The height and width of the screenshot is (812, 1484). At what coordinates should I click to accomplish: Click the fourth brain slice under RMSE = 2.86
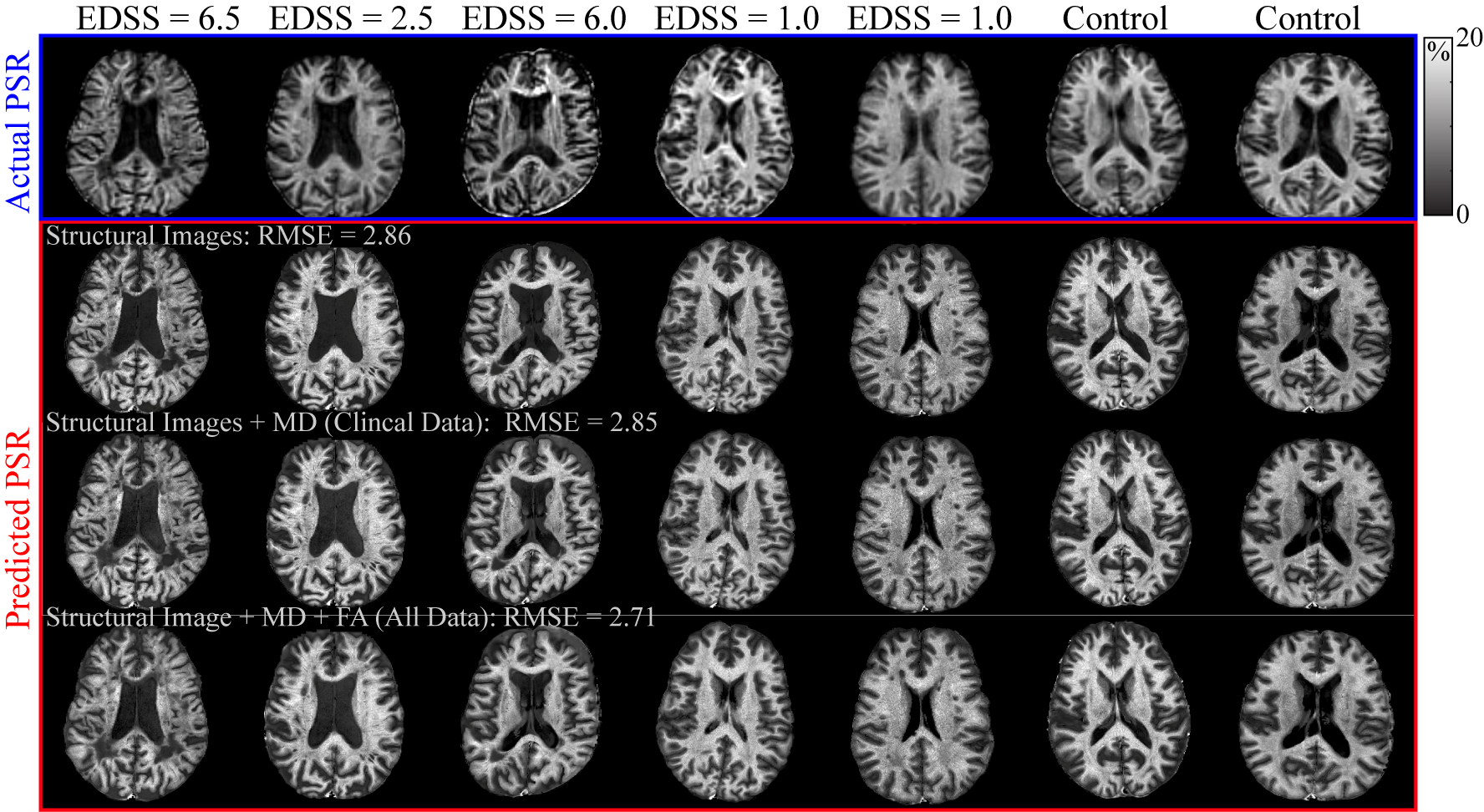point(725,326)
